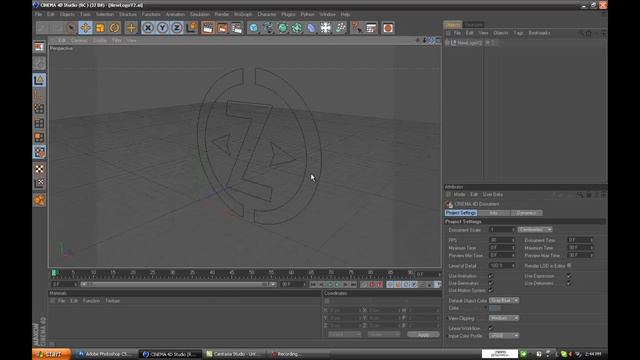This screenshot has height=360, width=640.
Task: Click Go to Start timeline button
Action: point(313,284)
